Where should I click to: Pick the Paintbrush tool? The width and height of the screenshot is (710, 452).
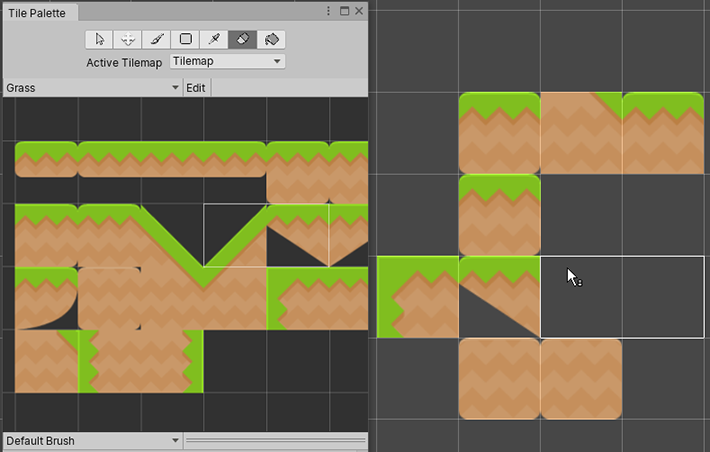pyautogui.click(x=157, y=39)
